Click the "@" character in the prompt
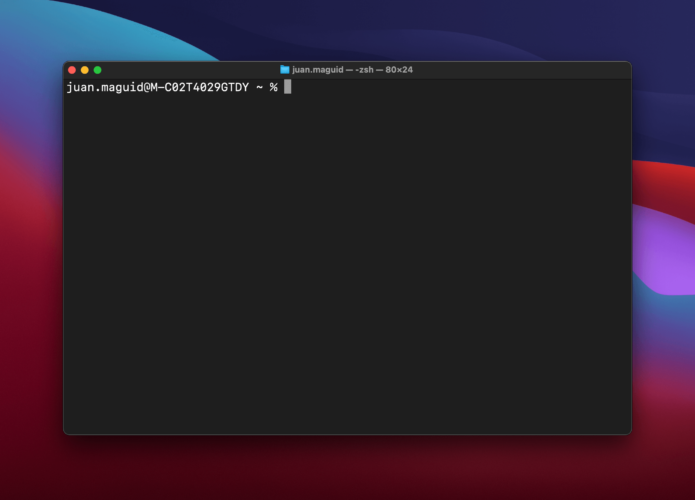The width and height of the screenshot is (695, 500). tap(144, 87)
